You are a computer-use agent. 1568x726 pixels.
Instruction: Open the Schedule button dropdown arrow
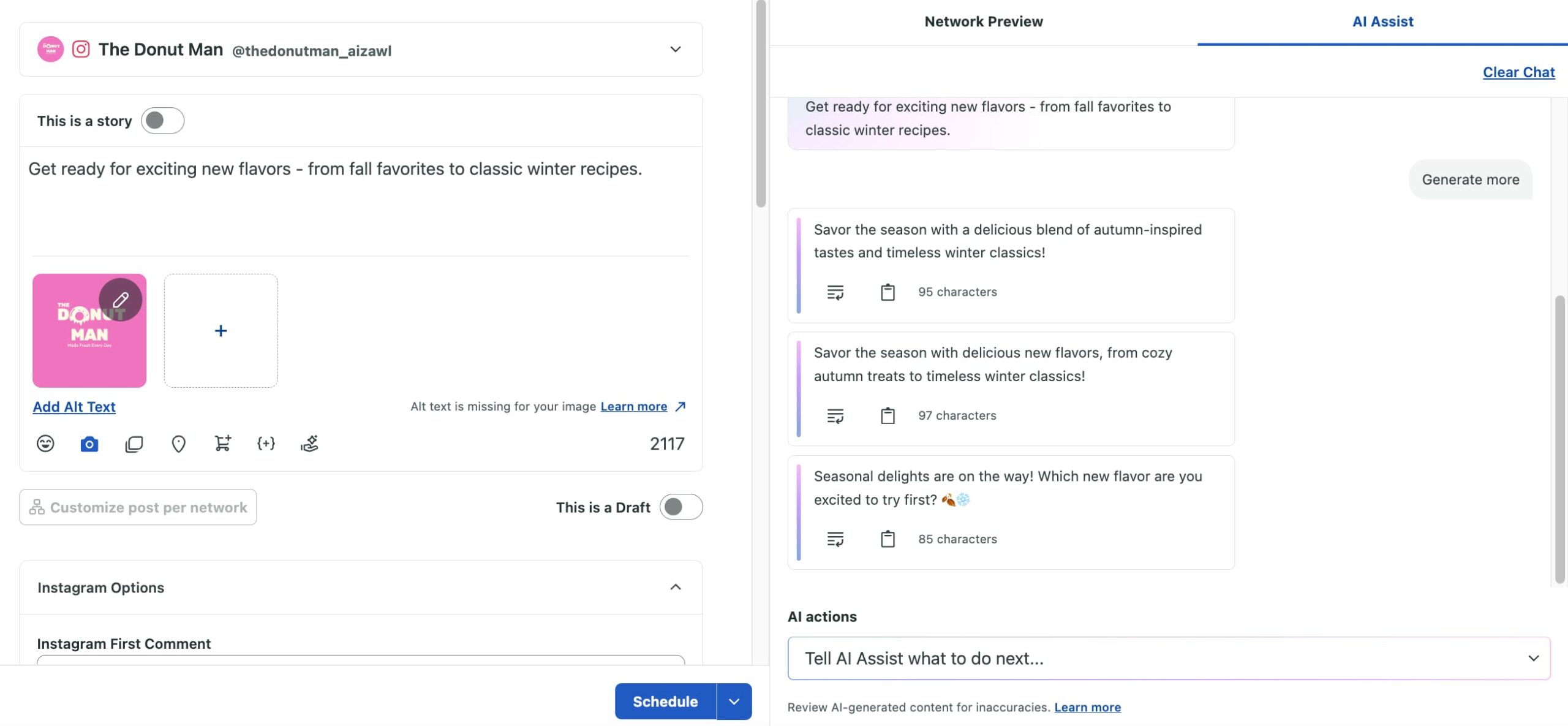click(734, 701)
